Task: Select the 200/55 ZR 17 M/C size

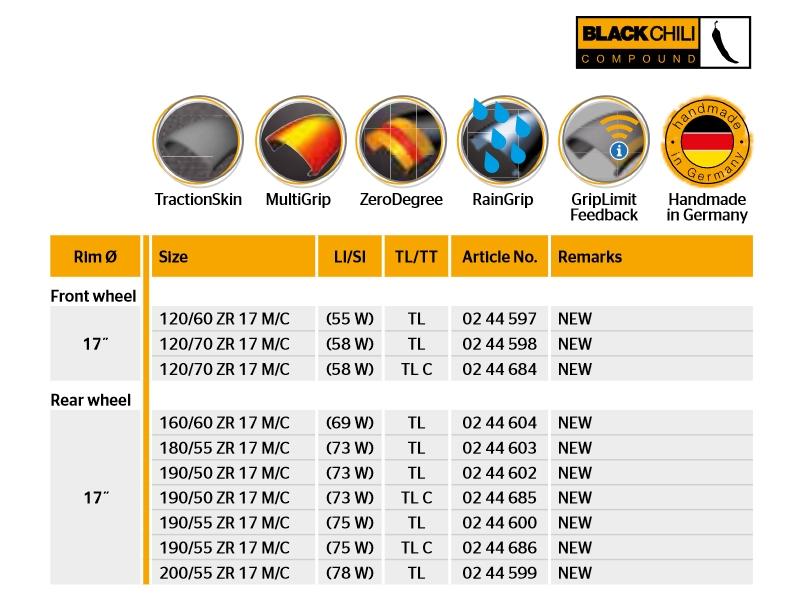Action: pos(224,573)
